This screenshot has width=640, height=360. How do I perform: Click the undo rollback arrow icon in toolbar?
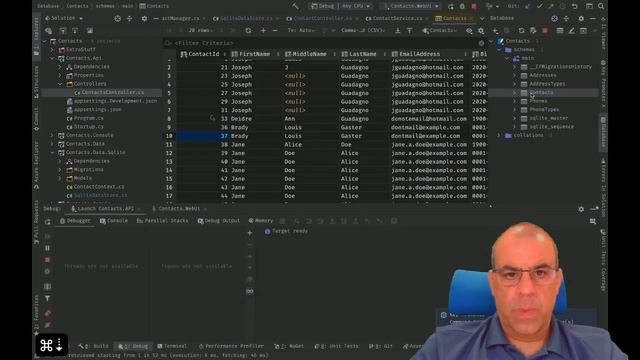(x=575, y=6)
